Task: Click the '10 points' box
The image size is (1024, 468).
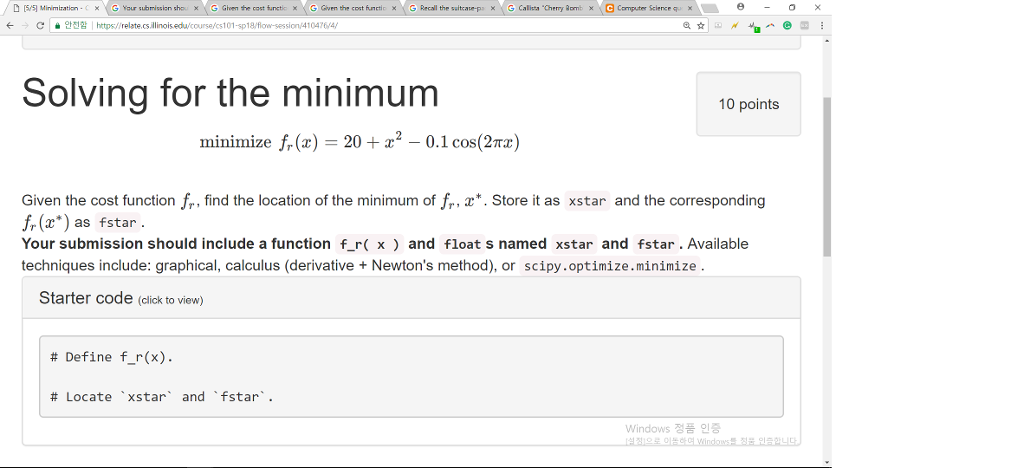Action: click(748, 104)
